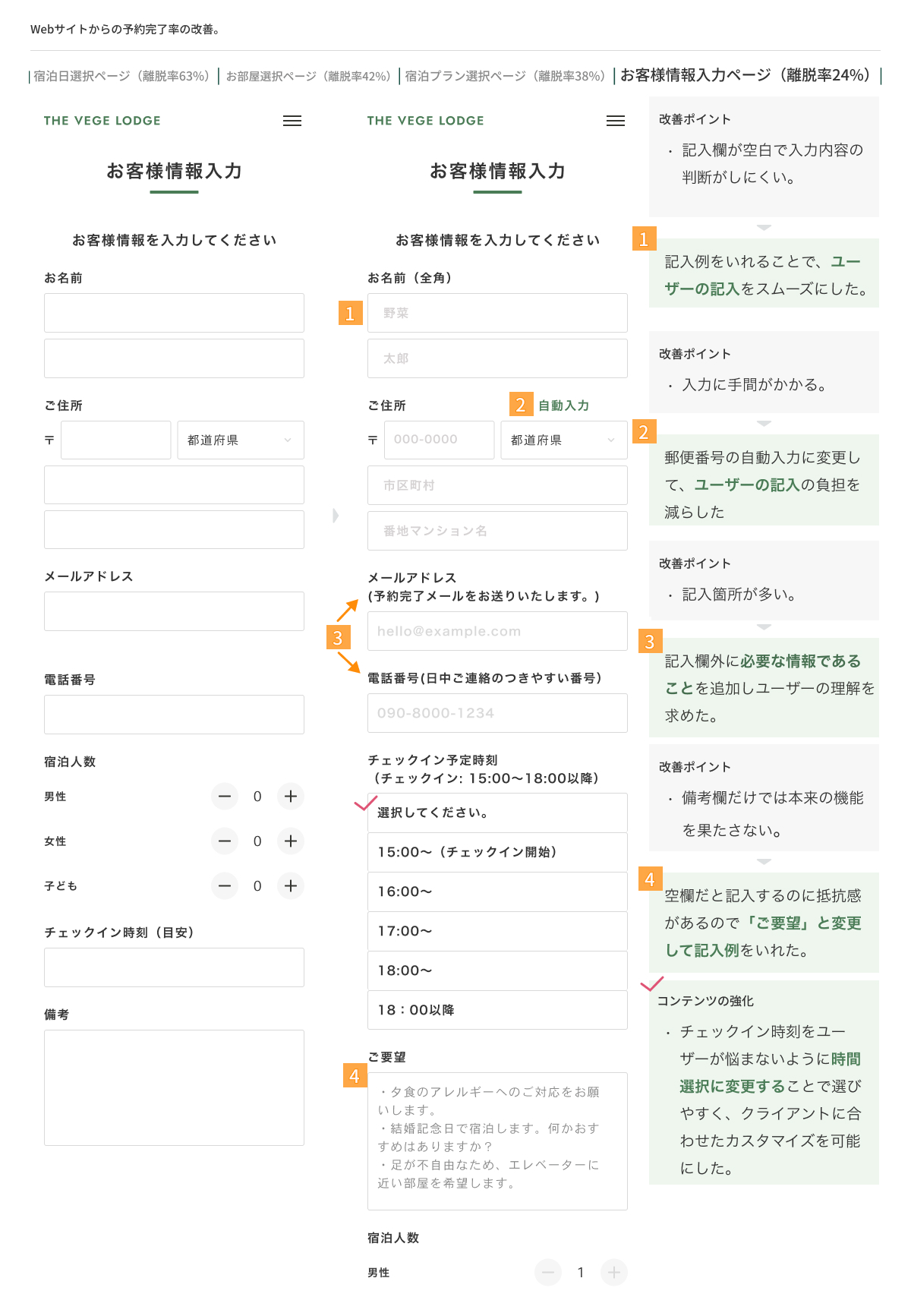Decrease female guest count in left form
Viewport: 911px width, 1316px height.
pos(225,841)
